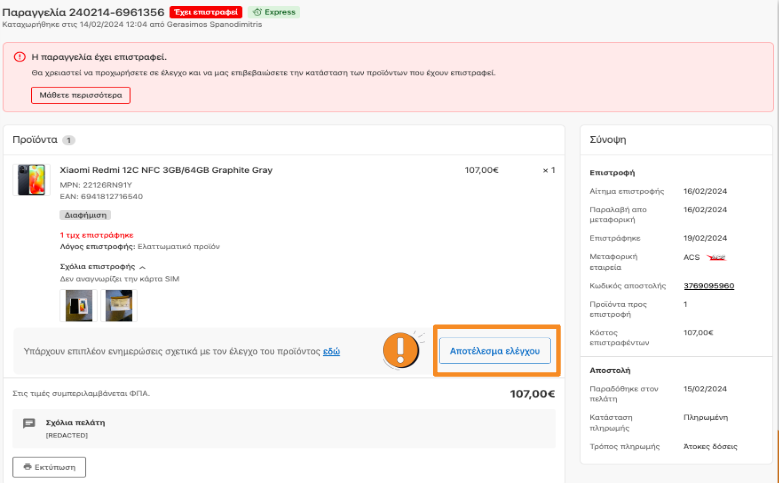The width and height of the screenshot is (779, 483).
Task: Click the red '1 τμχ επιστράφηκε' text
Action: coord(96,235)
